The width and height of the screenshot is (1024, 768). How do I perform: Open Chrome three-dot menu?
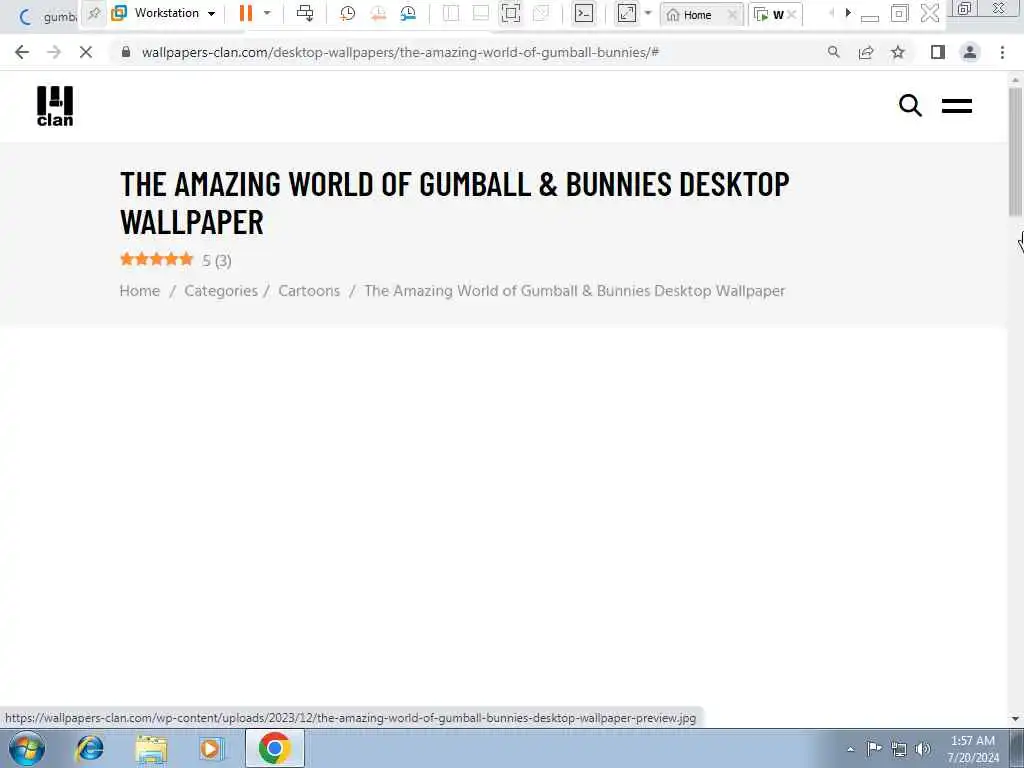(x=1002, y=52)
